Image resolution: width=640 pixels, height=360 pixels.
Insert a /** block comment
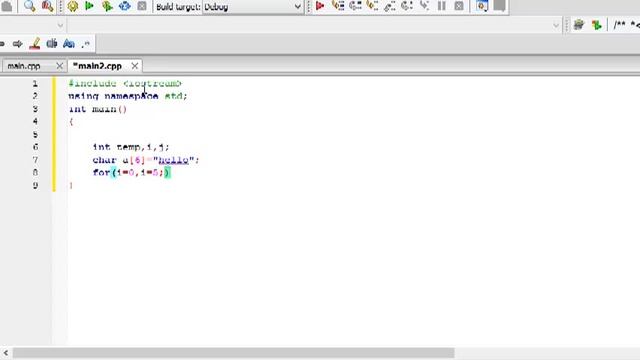[619, 25]
